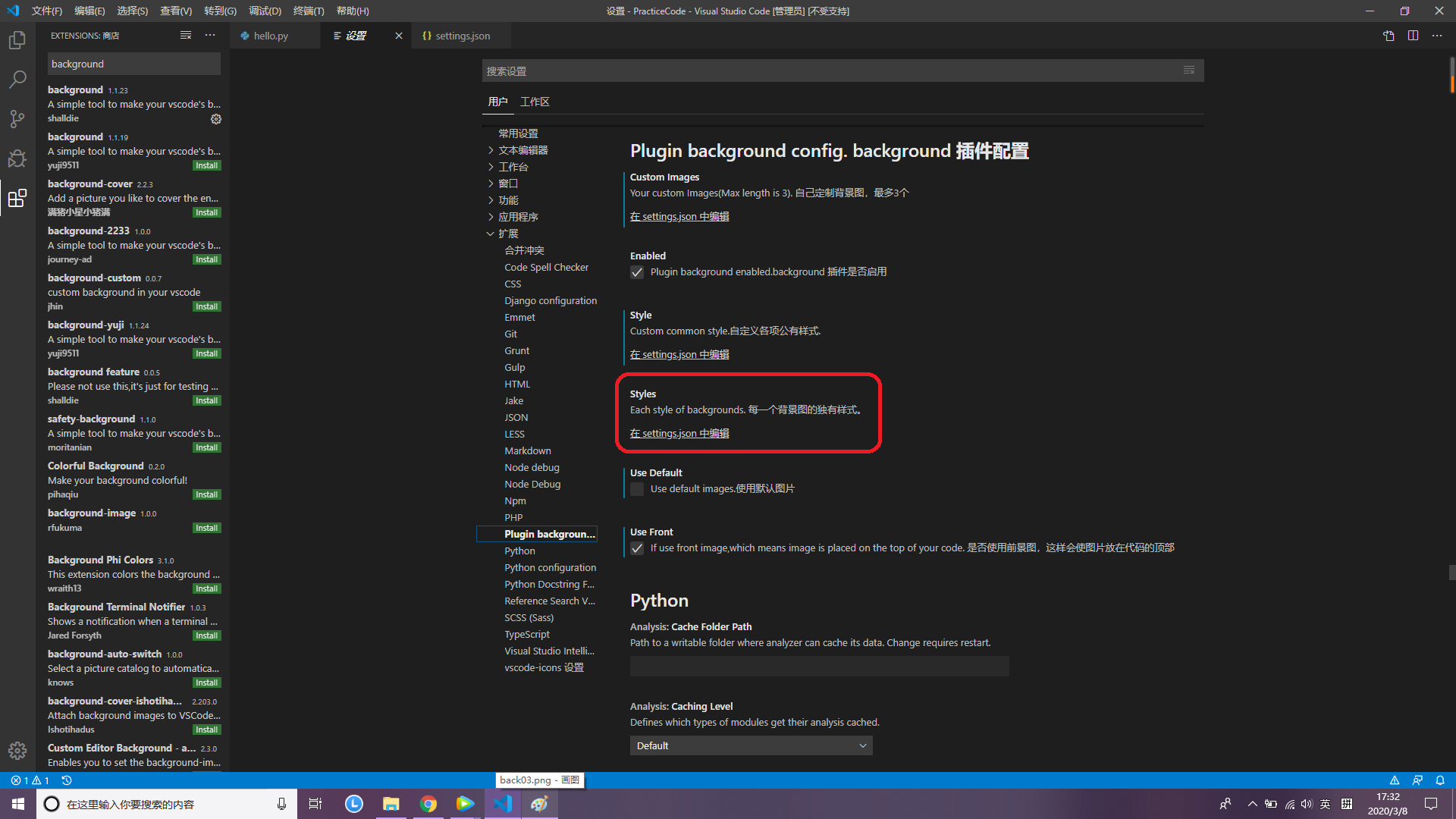Expand 应用程序 settings section
The image size is (1456, 819).
click(x=491, y=217)
